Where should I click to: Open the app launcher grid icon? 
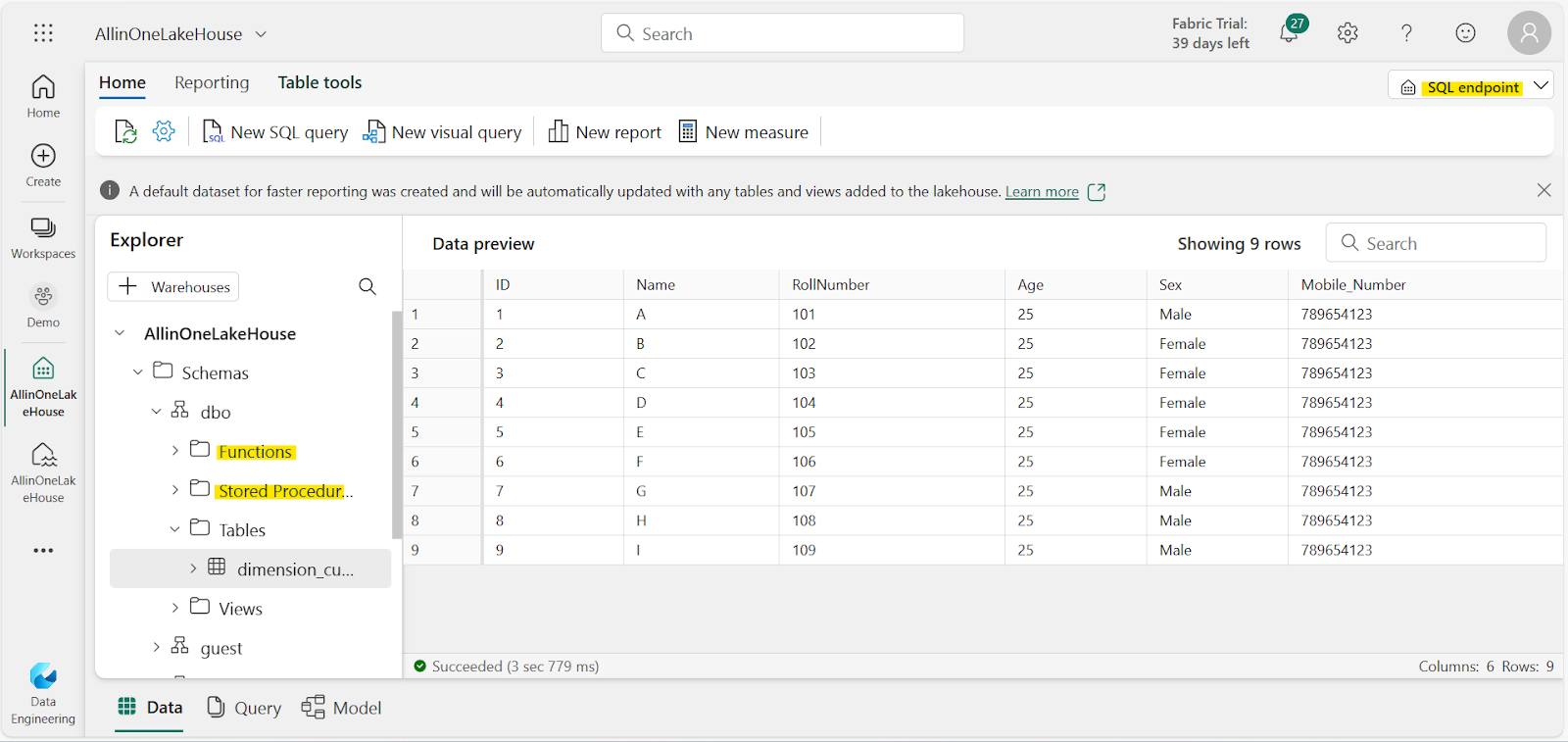[x=43, y=33]
